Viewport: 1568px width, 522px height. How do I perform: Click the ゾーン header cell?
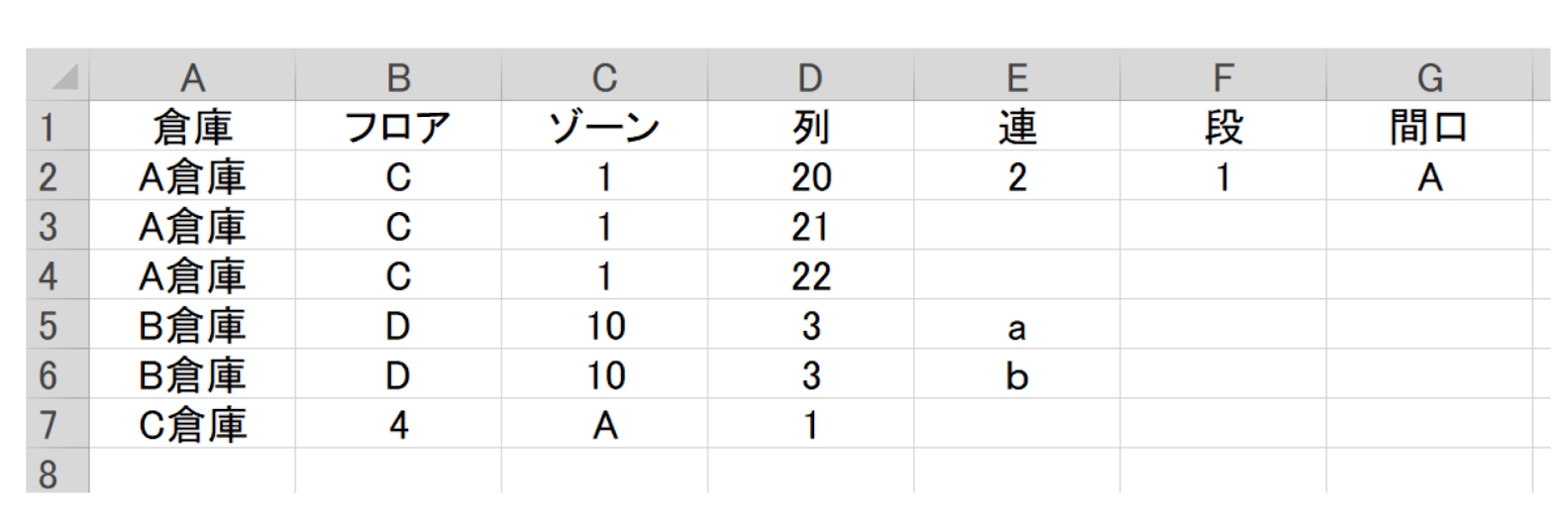pyautogui.click(x=604, y=127)
